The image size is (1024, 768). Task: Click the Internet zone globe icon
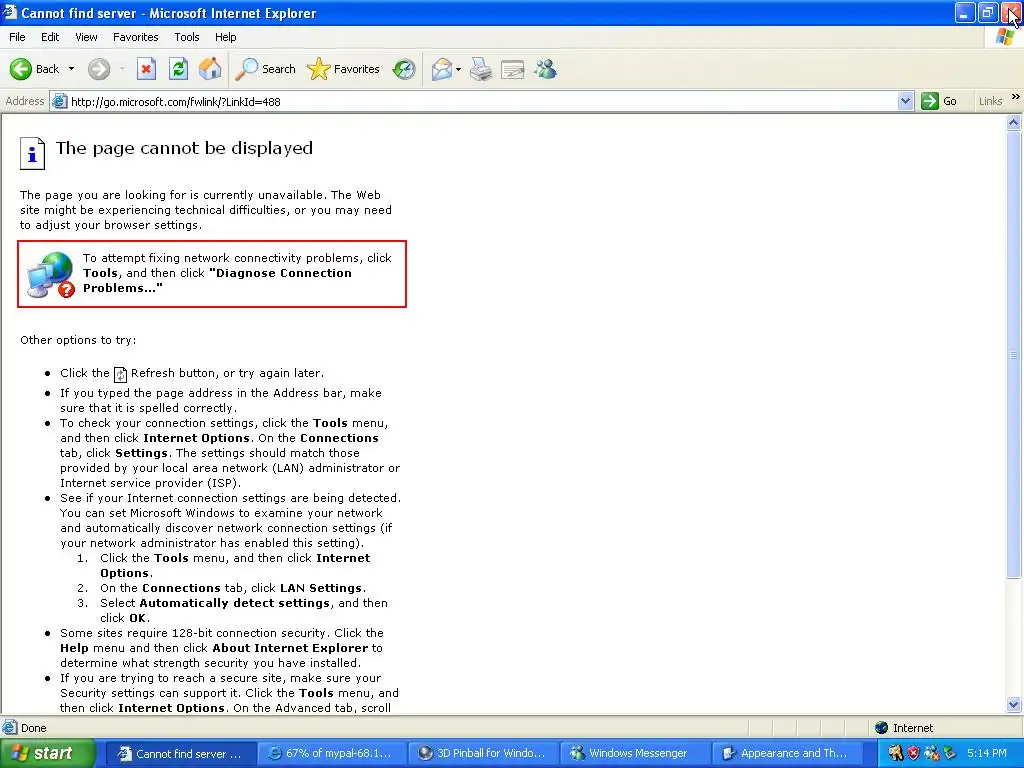(x=882, y=728)
